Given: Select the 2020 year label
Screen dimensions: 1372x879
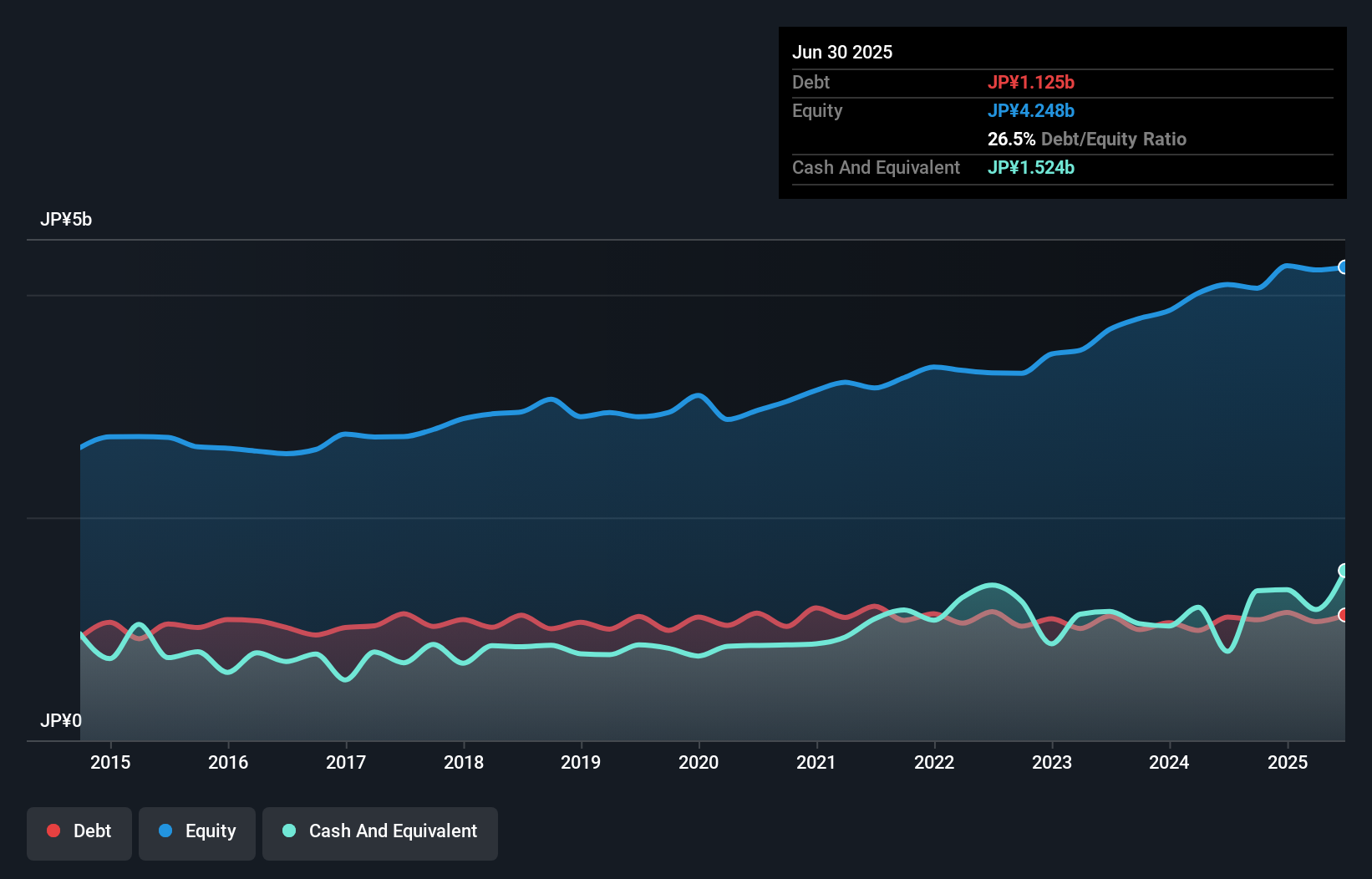Looking at the screenshot, I should tap(699, 762).
